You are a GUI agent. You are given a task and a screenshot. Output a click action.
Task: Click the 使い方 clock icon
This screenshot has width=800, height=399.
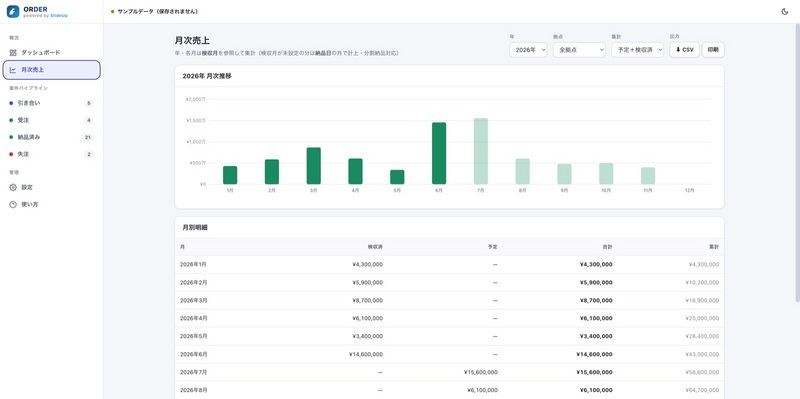[13, 204]
